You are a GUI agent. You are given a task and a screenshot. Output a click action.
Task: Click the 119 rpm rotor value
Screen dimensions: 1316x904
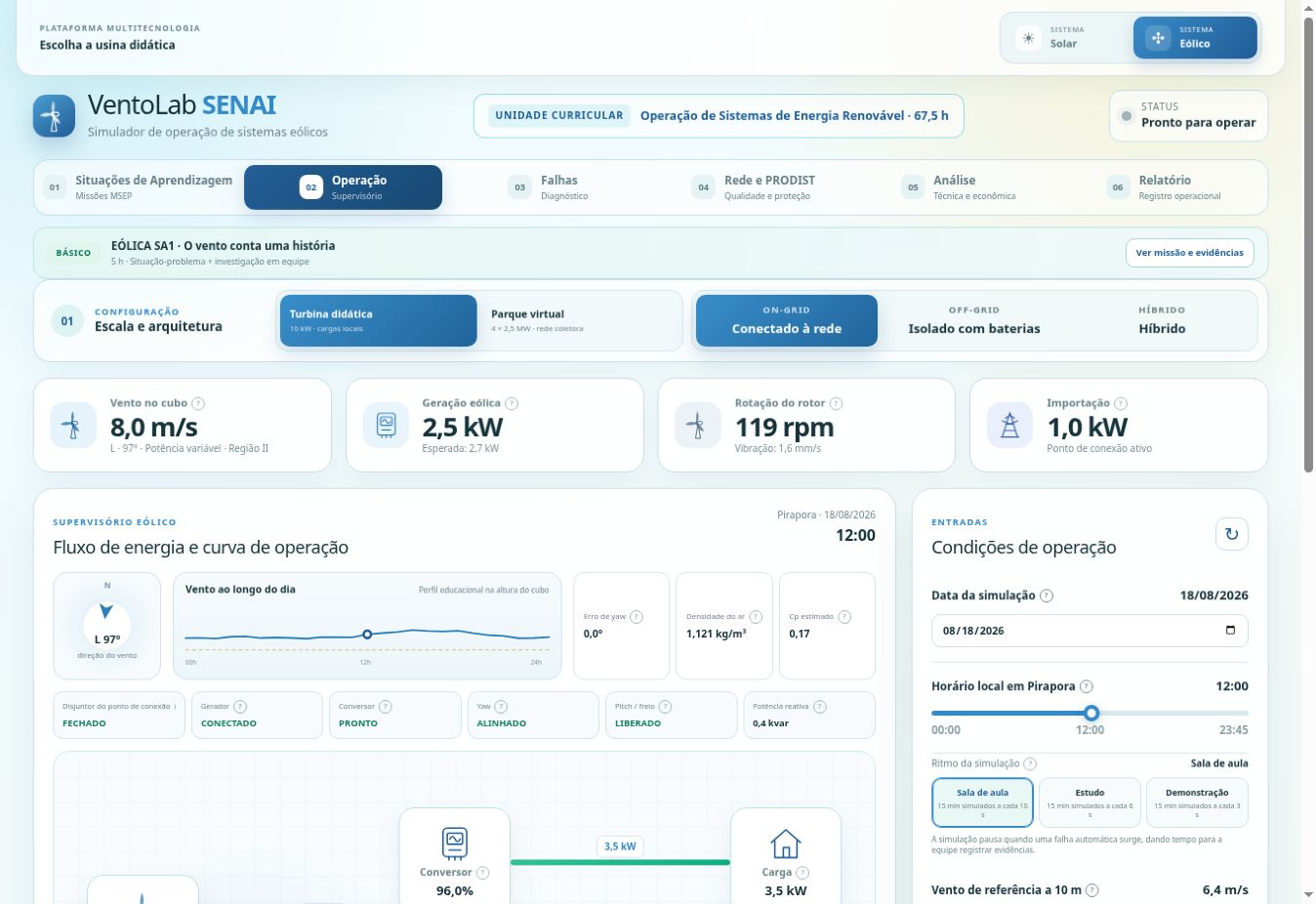[x=784, y=427]
